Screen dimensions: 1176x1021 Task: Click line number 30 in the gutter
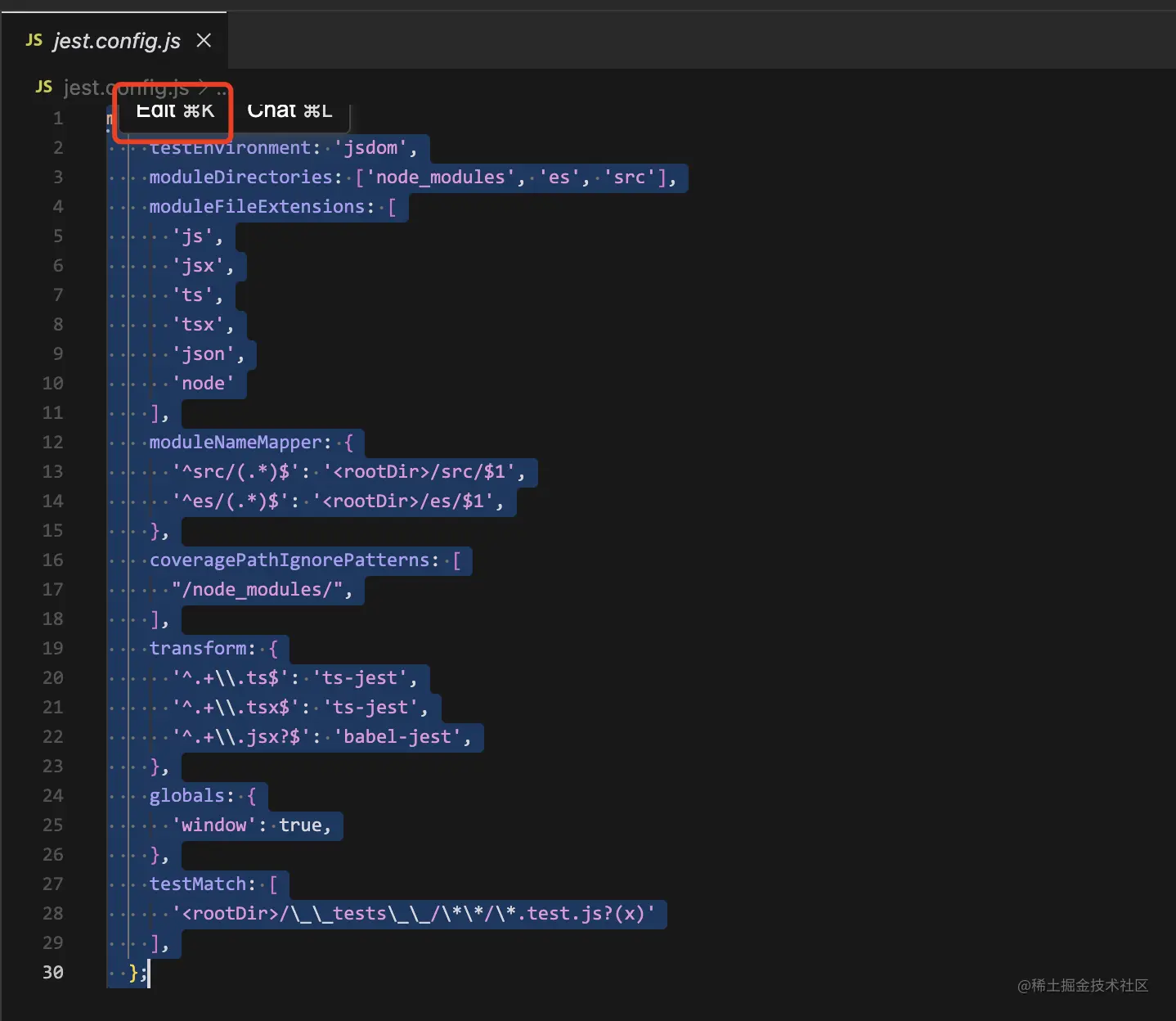pos(53,972)
